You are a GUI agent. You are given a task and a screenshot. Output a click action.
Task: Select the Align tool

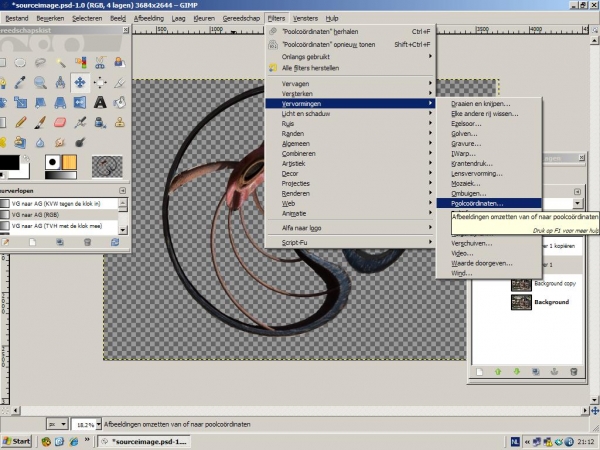tap(100, 82)
